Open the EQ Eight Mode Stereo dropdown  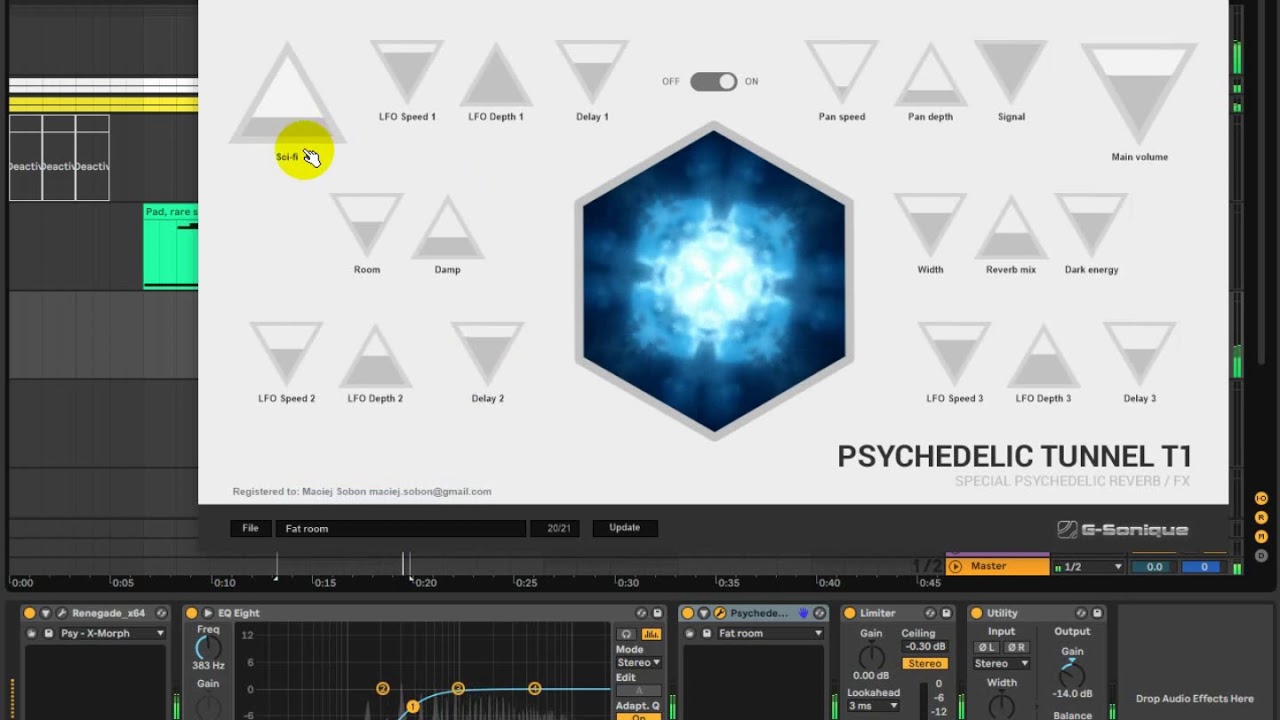[x=638, y=662]
